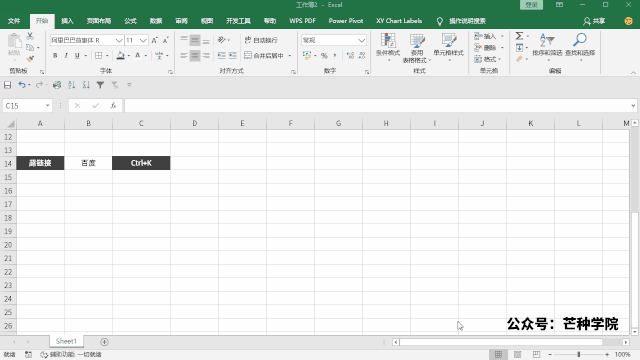Open the number format dropdown
The height and width of the screenshot is (360, 640).
tap(361, 40)
